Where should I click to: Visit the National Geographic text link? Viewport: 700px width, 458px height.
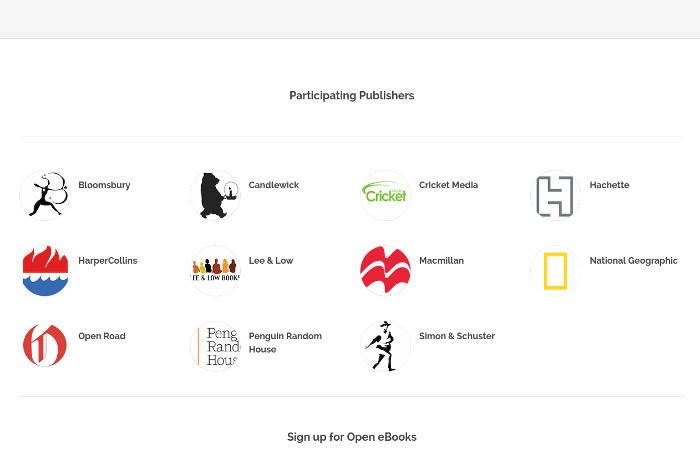coord(633,261)
